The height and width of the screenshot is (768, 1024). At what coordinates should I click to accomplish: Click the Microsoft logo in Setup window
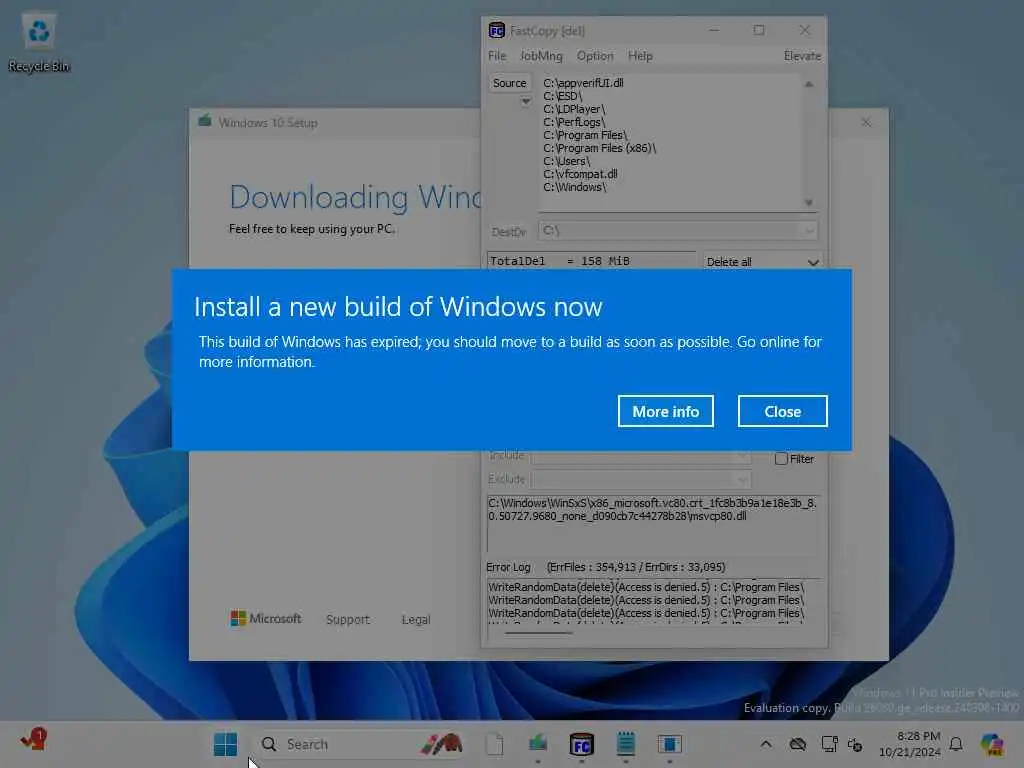pyautogui.click(x=266, y=618)
